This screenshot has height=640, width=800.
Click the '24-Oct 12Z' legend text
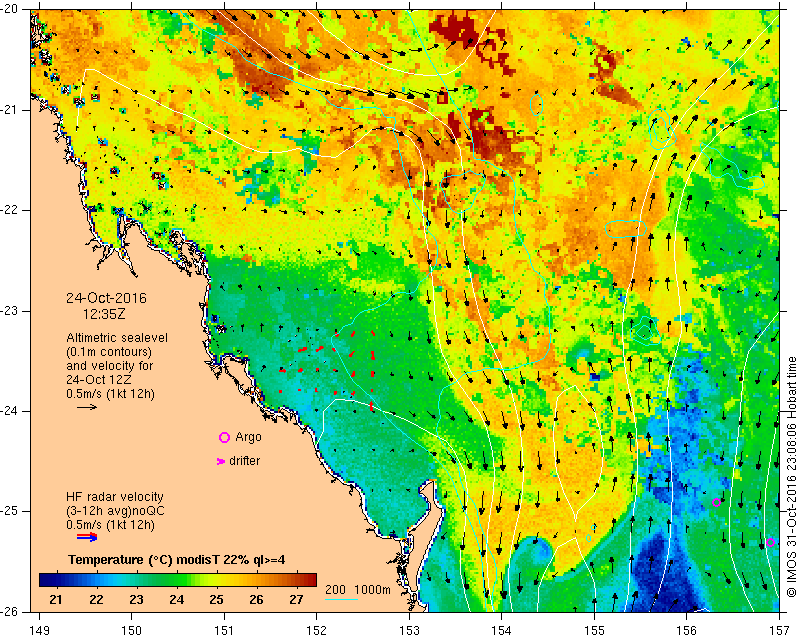click(98, 380)
